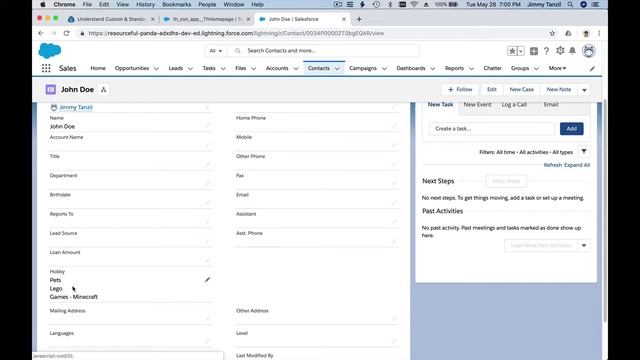The width and height of the screenshot is (640, 360).
Task: Reload the page in Chrome
Action: [x=67, y=33]
